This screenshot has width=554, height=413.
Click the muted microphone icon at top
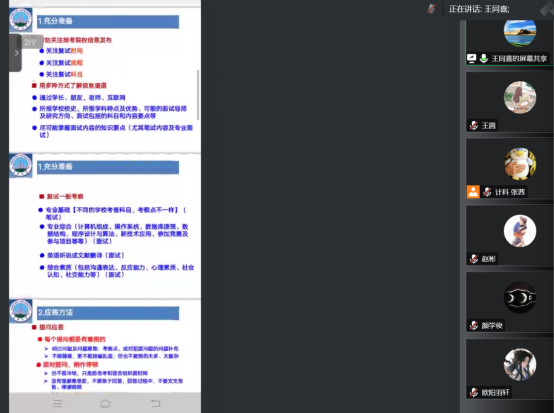click(431, 9)
